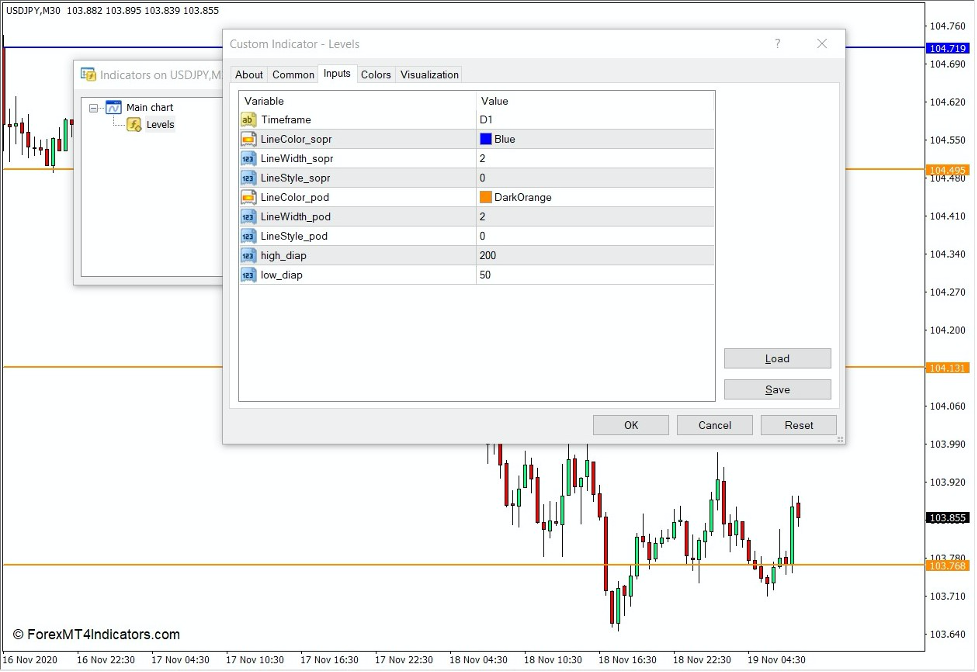Click the '123' icon beside high_diap
Viewport: 977px width, 672px height.
click(x=247, y=255)
